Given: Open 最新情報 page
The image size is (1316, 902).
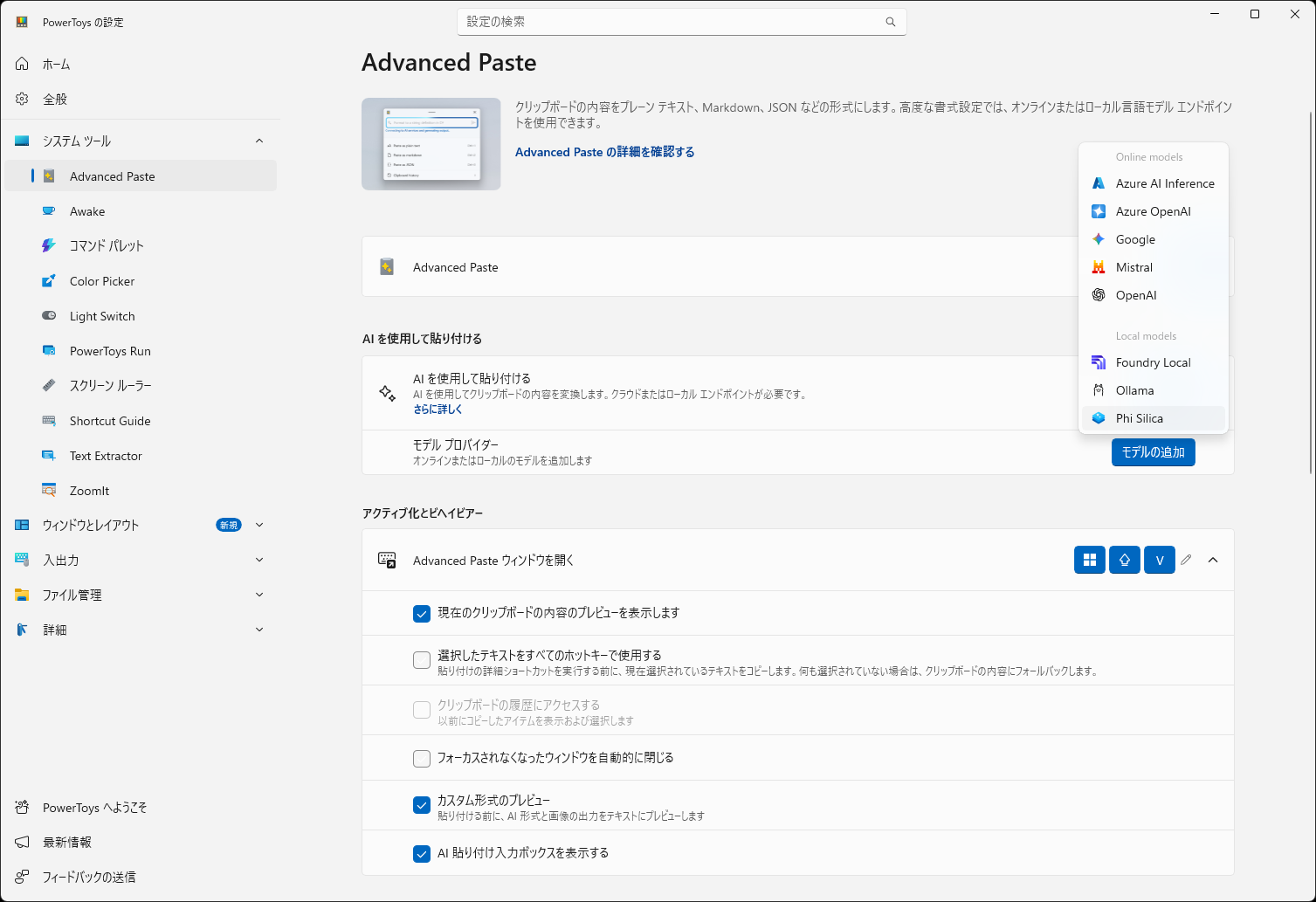Looking at the screenshot, I should (x=140, y=843).
